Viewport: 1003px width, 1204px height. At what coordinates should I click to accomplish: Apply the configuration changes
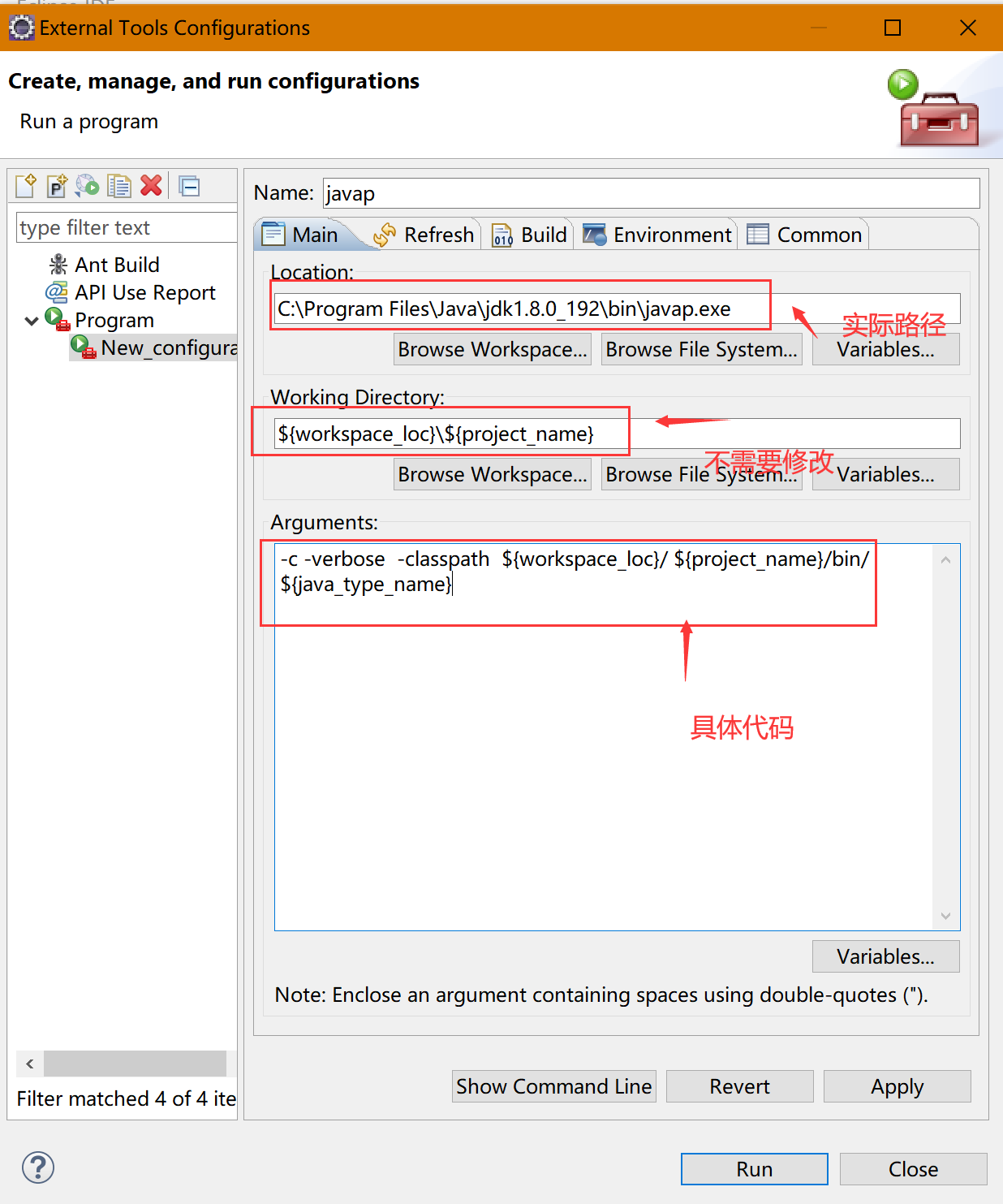(x=897, y=1086)
